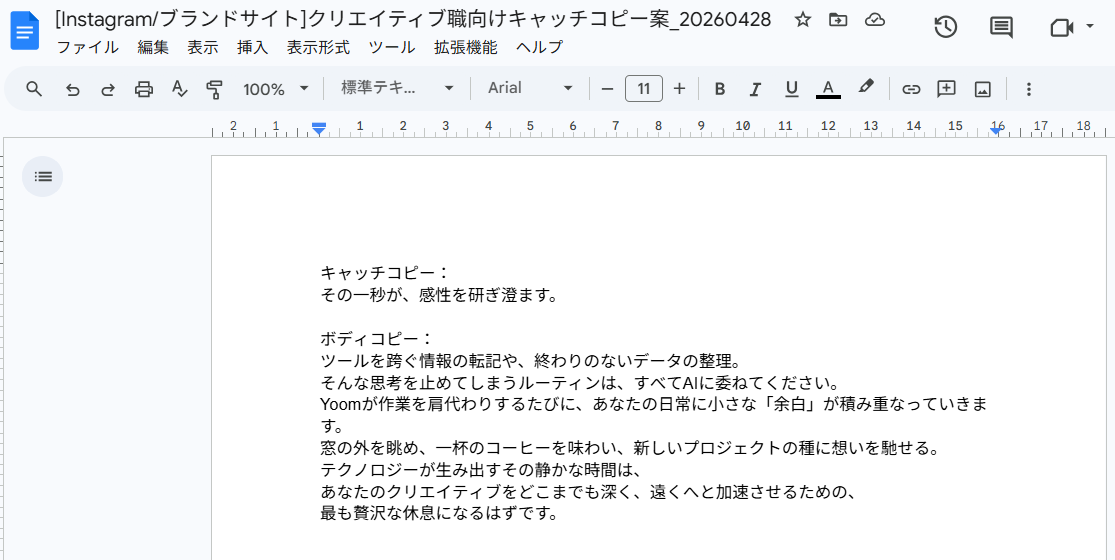The width and height of the screenshot is (1115, 560).
Task: Toggle bold formatting
Action: click(x=720, y=89)
